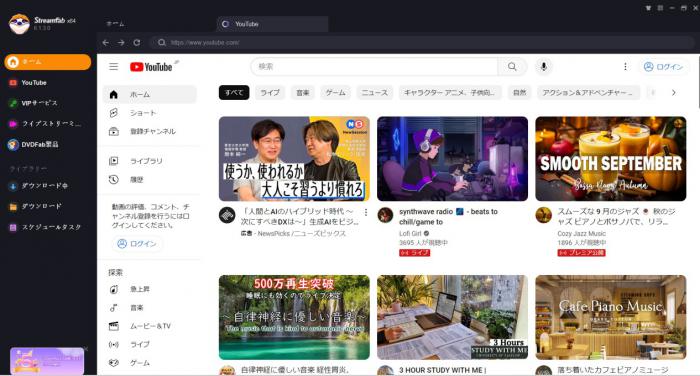Image resolution: width=700 pixels, height=376 pixels.
Task: Open ホーム in the YouTube sidebar
Action: 150,95
